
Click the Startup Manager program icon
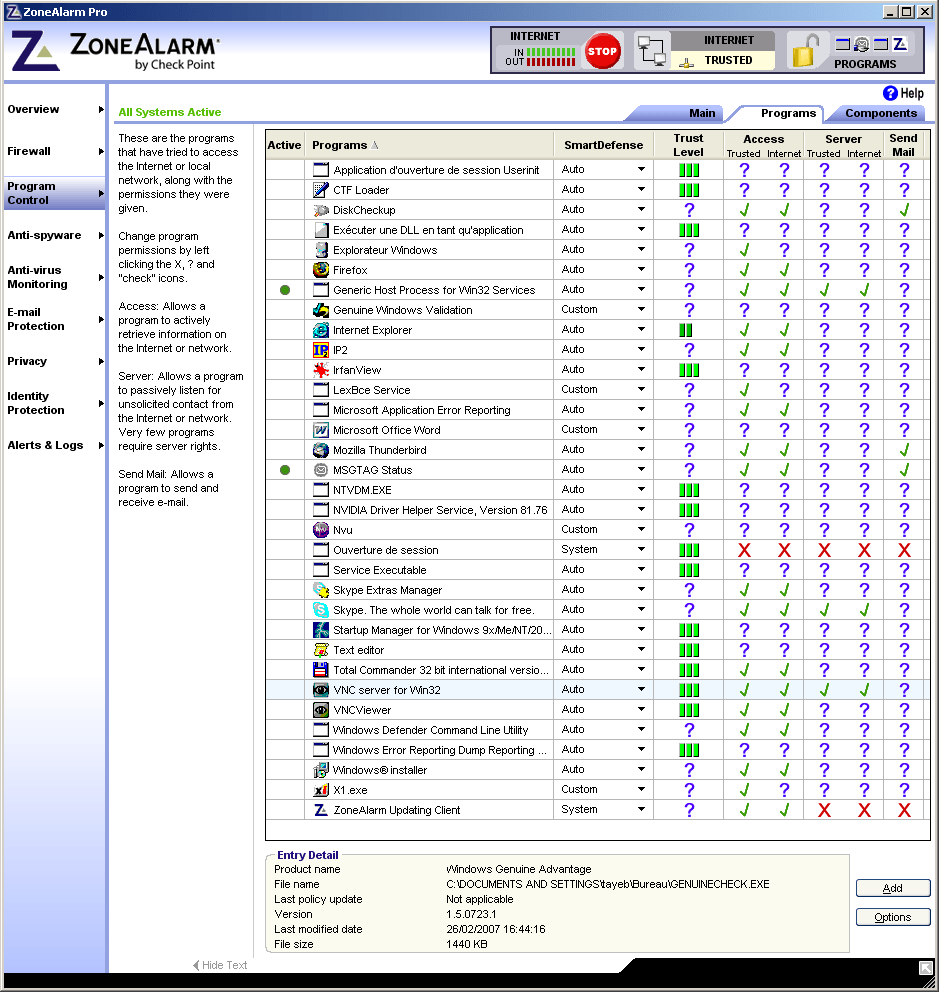[x=321, y=630]
